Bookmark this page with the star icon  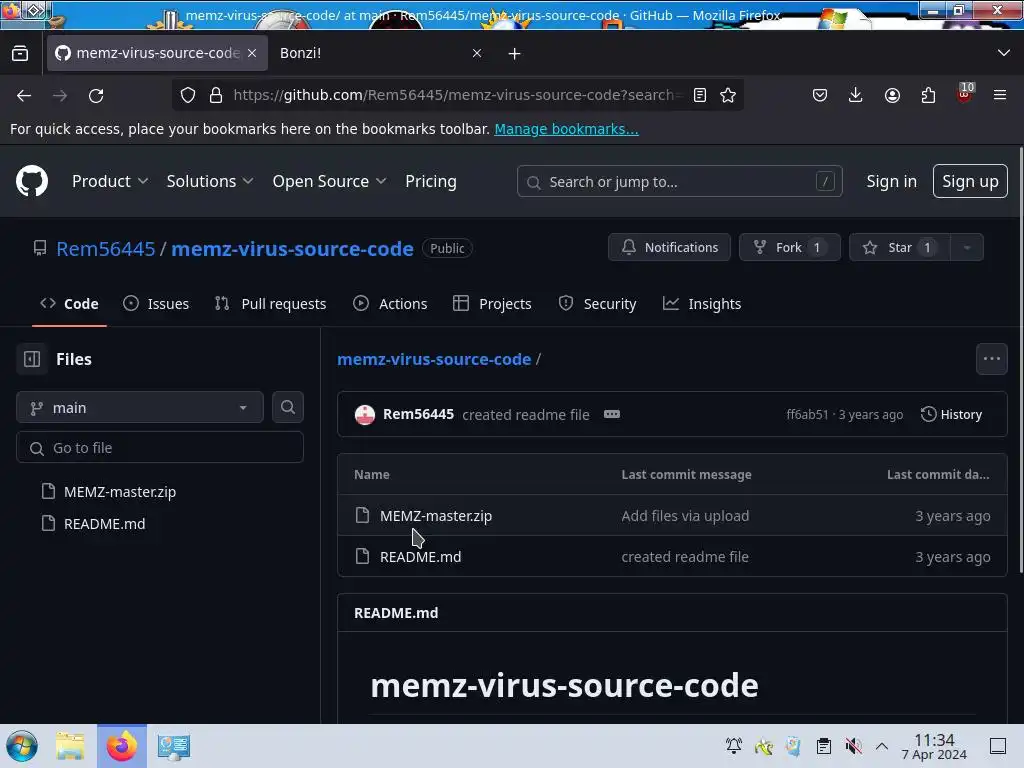[x=728, y=95]
